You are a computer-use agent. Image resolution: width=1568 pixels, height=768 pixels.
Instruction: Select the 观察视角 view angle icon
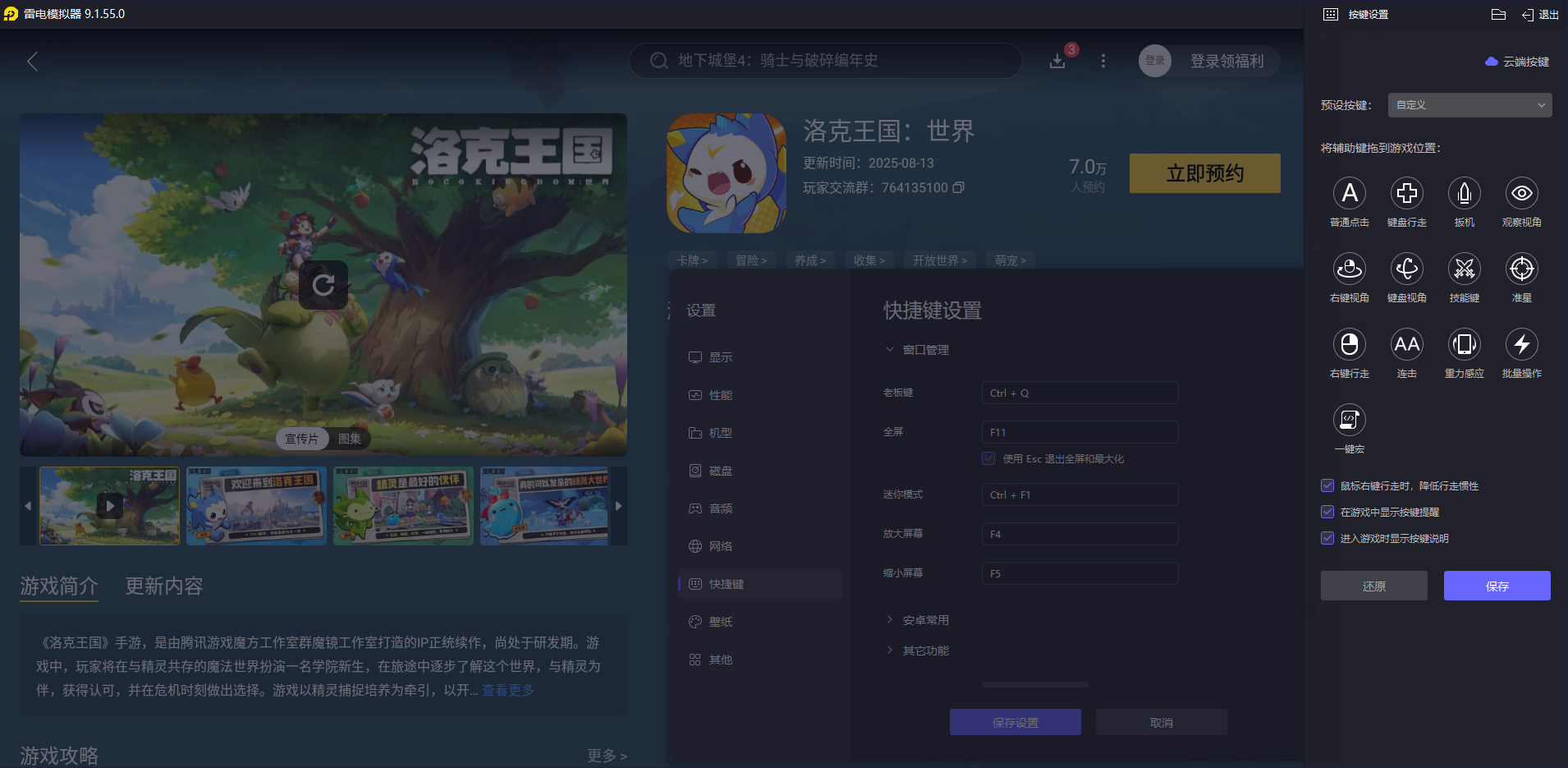click(1521, 193)
